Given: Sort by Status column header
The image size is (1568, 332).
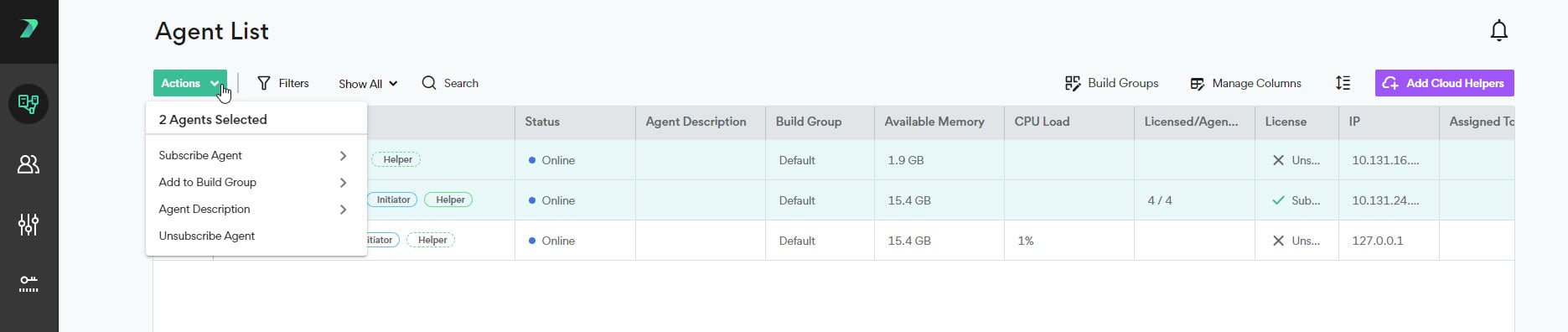Looking at the screenshot, I should pyautogui.click(x=542, y=122).
